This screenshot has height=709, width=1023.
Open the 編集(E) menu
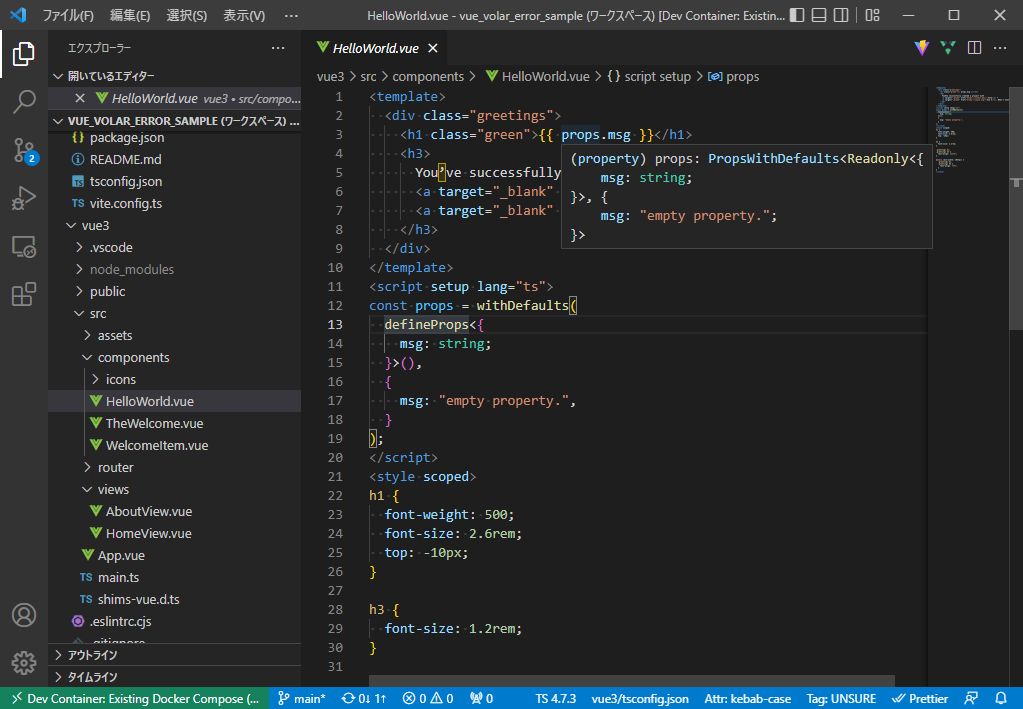130,15
